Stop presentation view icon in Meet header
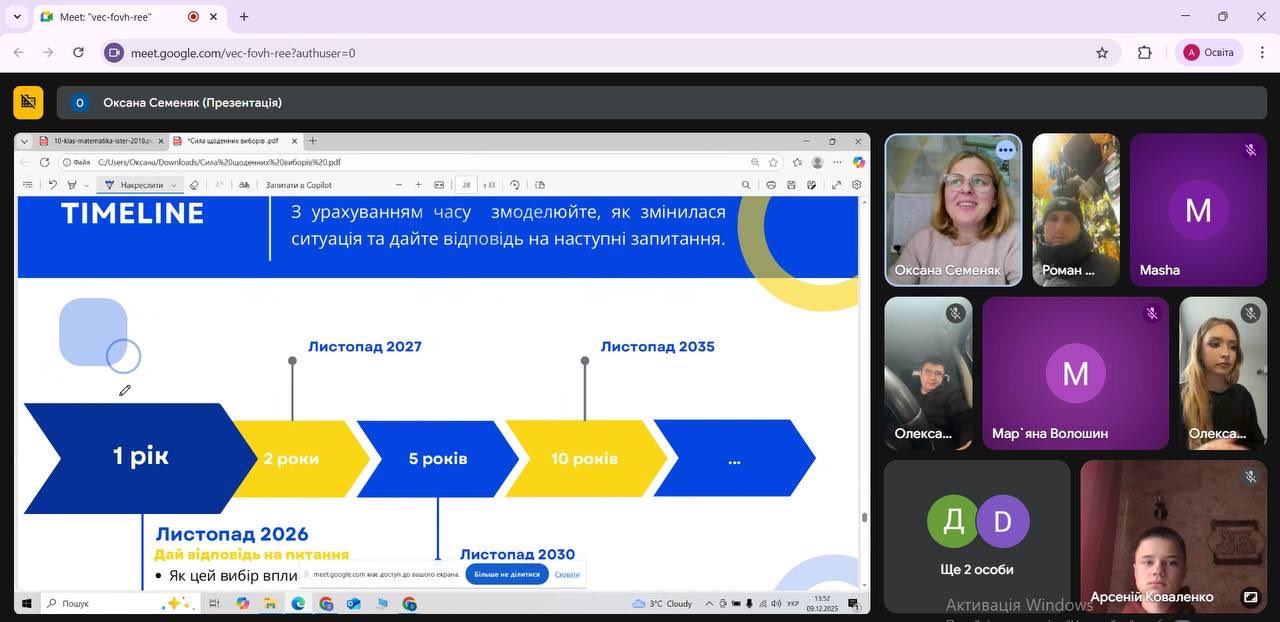Screen dimensions: 1280x622 (28, 102)
